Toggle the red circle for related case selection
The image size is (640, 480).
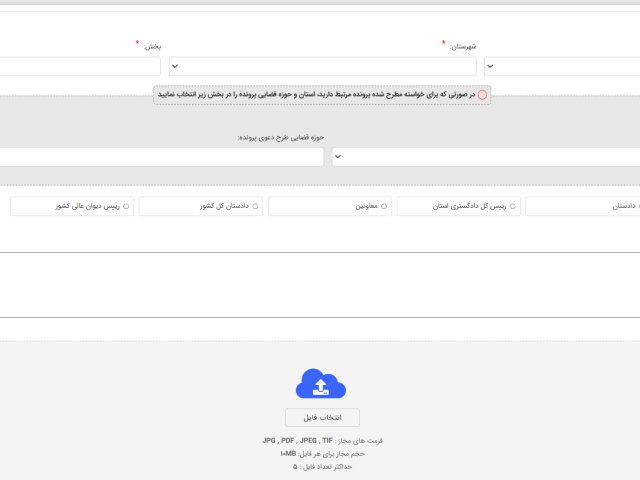pyautogui.click(x=482, y=94)
